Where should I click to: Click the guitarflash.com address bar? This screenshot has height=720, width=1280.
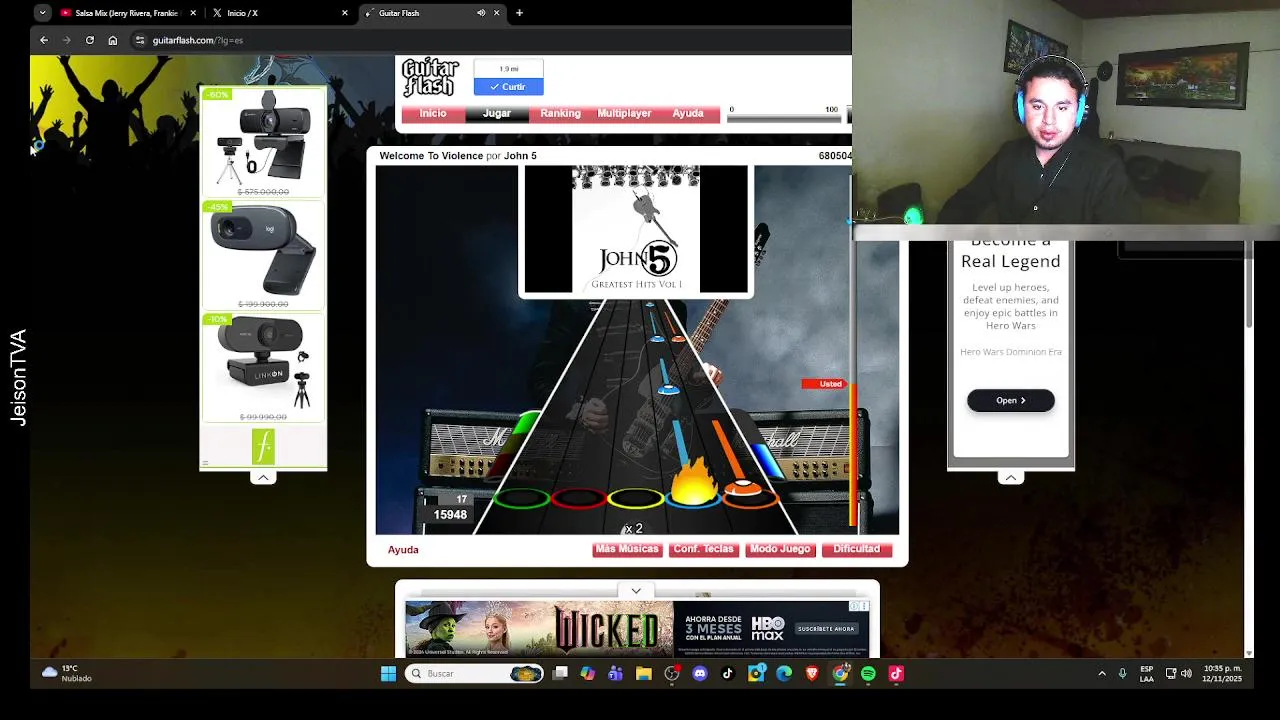coord(490,40)
